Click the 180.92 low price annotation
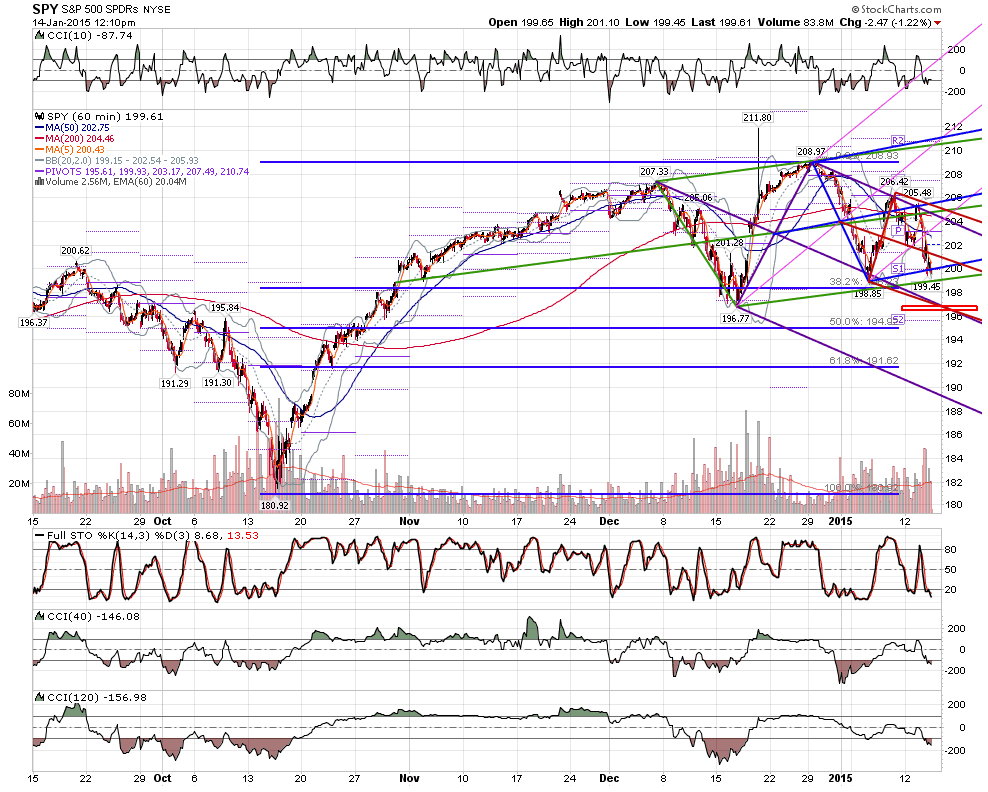988x792 pixels. click(274, 505)
